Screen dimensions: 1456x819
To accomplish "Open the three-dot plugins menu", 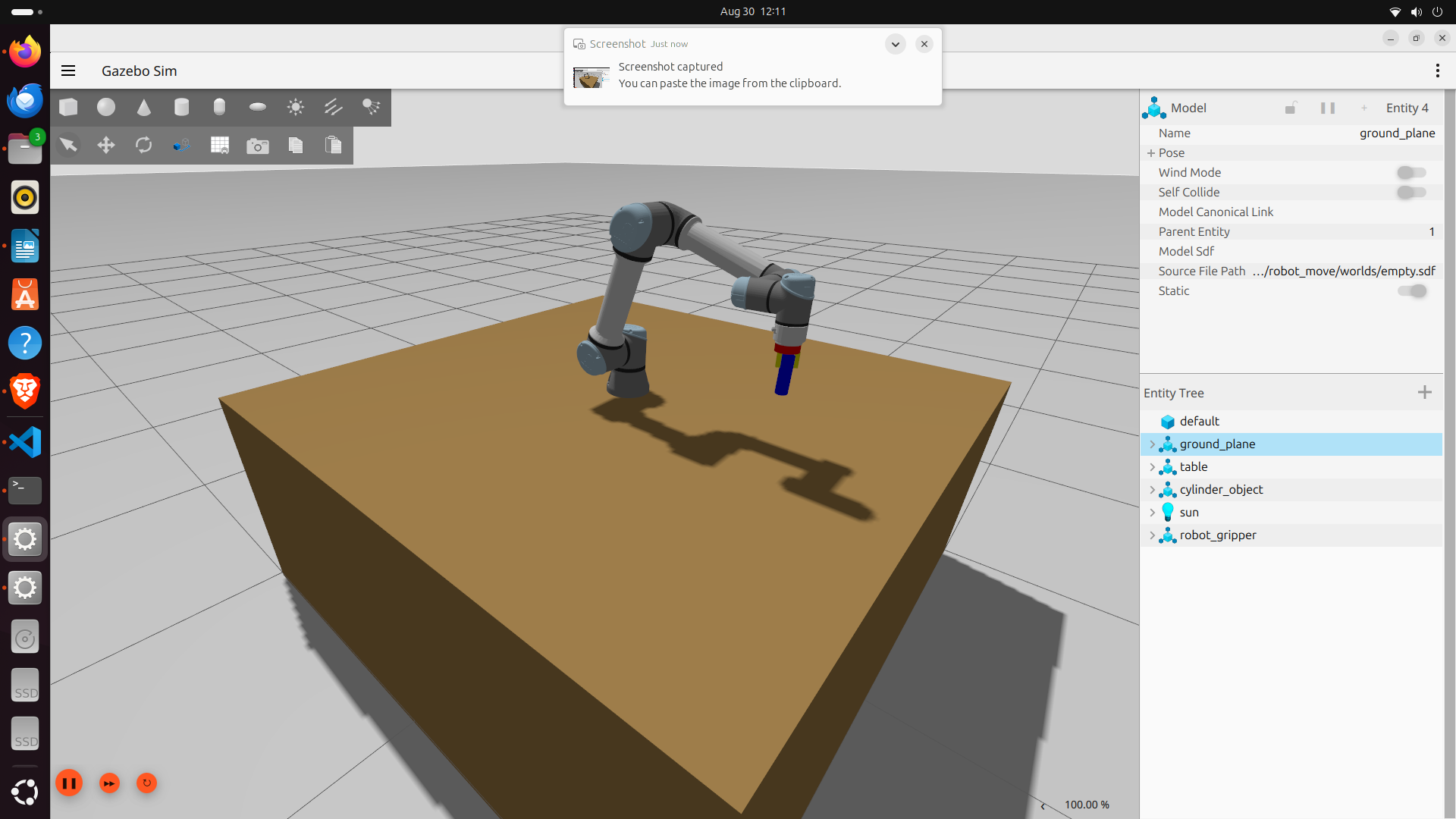I will click(1437, 71).
